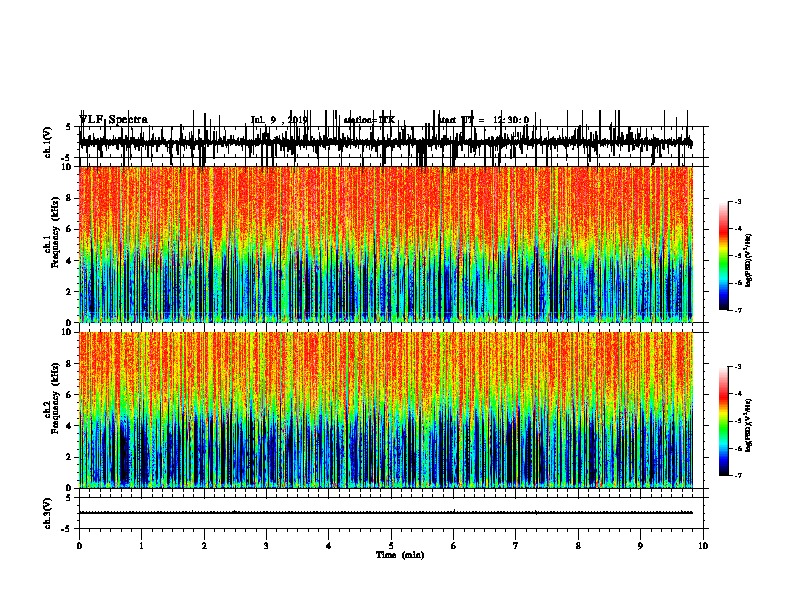Click the "3" tick on the time axis
Screen dimensions: 792x612
tap(266, 546)
